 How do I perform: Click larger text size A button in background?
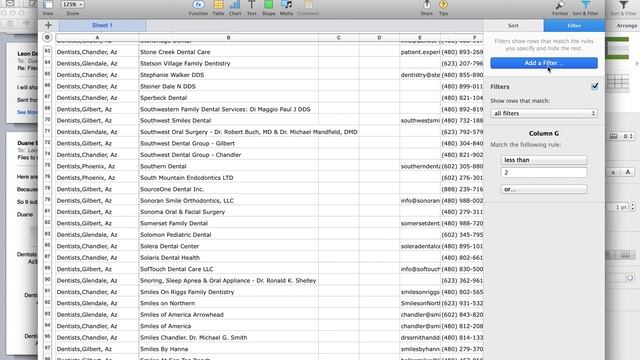tap(627, 172)
